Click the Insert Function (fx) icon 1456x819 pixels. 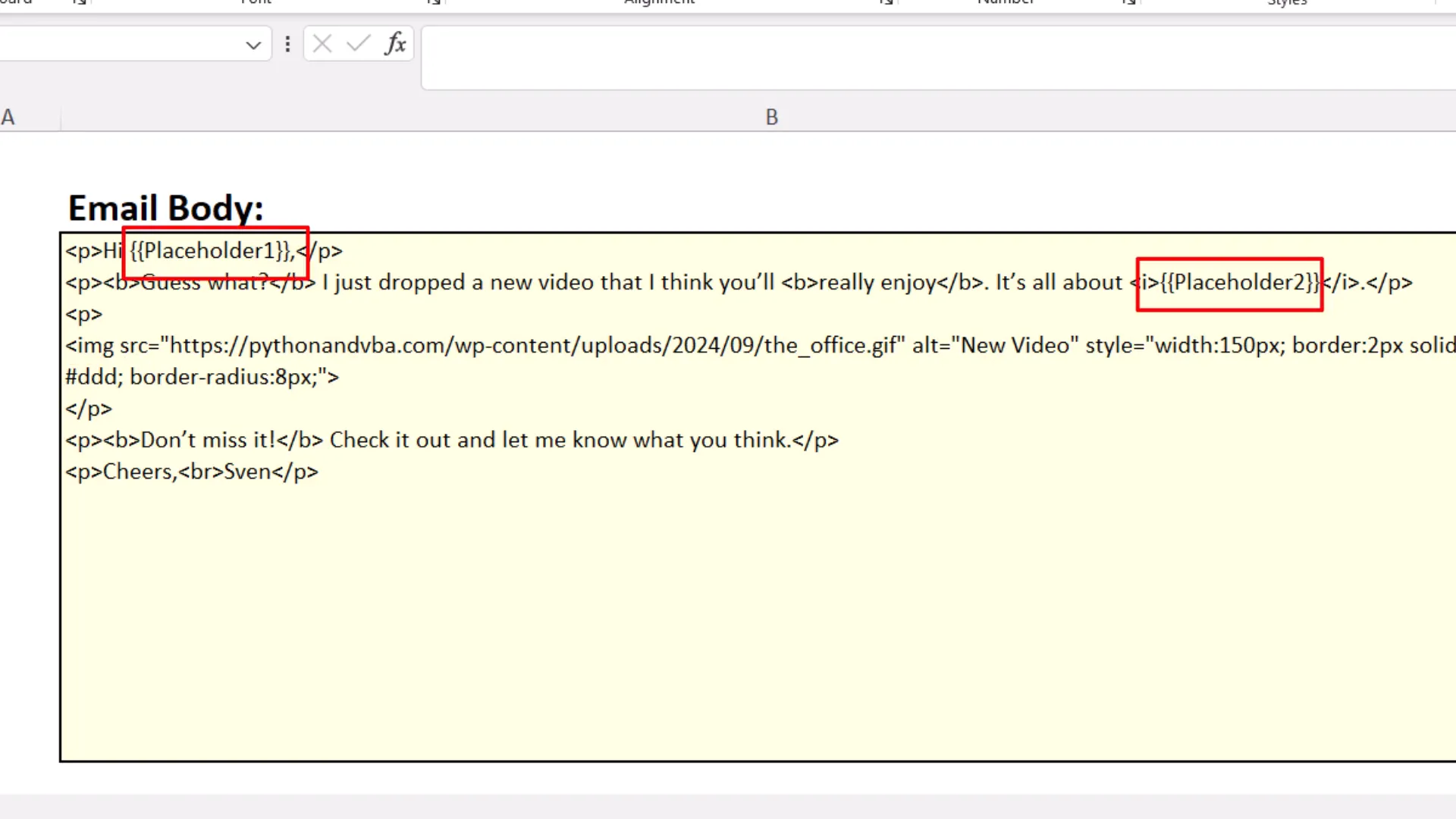click(394, 43)
